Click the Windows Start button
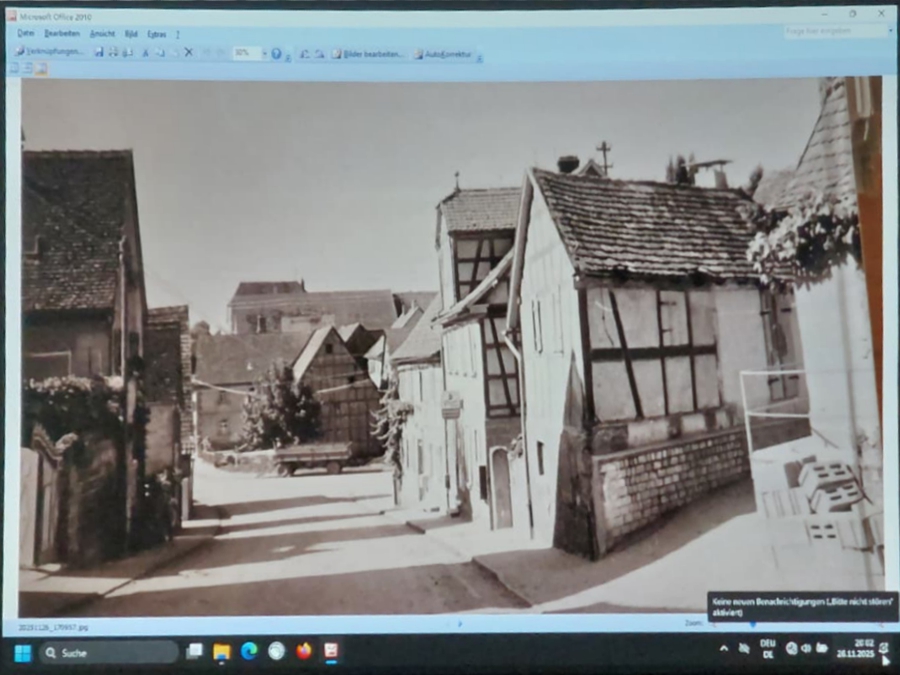Image resolution: width=900 pixels, height=675 pixels. pyautogui.click(x=22, y=653)
